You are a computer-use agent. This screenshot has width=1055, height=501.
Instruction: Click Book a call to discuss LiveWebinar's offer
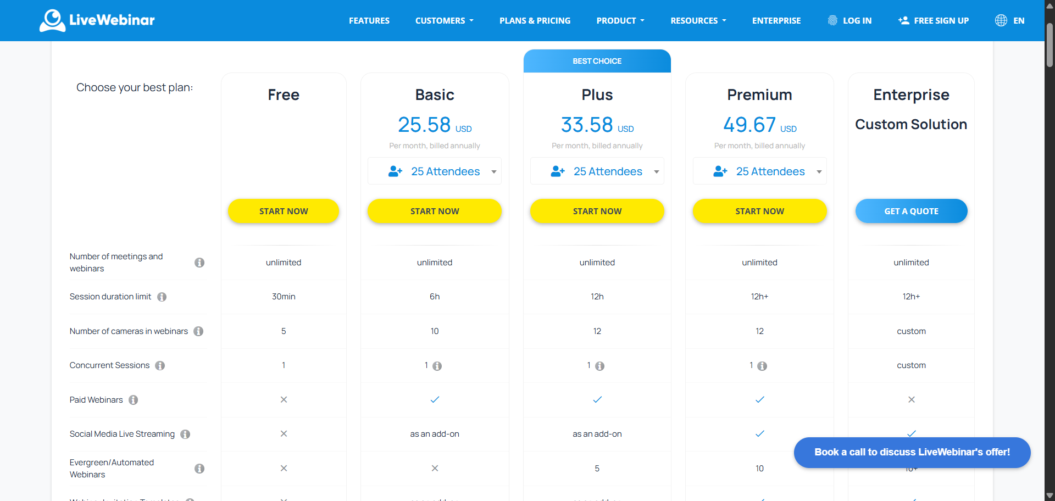click(x=912, y=452)
